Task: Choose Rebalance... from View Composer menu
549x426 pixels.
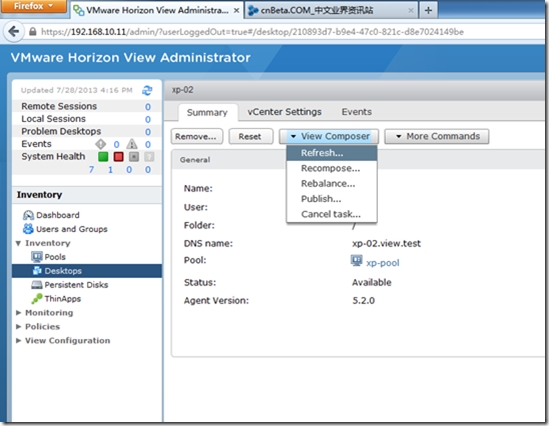Action: (x=332, y=183)
